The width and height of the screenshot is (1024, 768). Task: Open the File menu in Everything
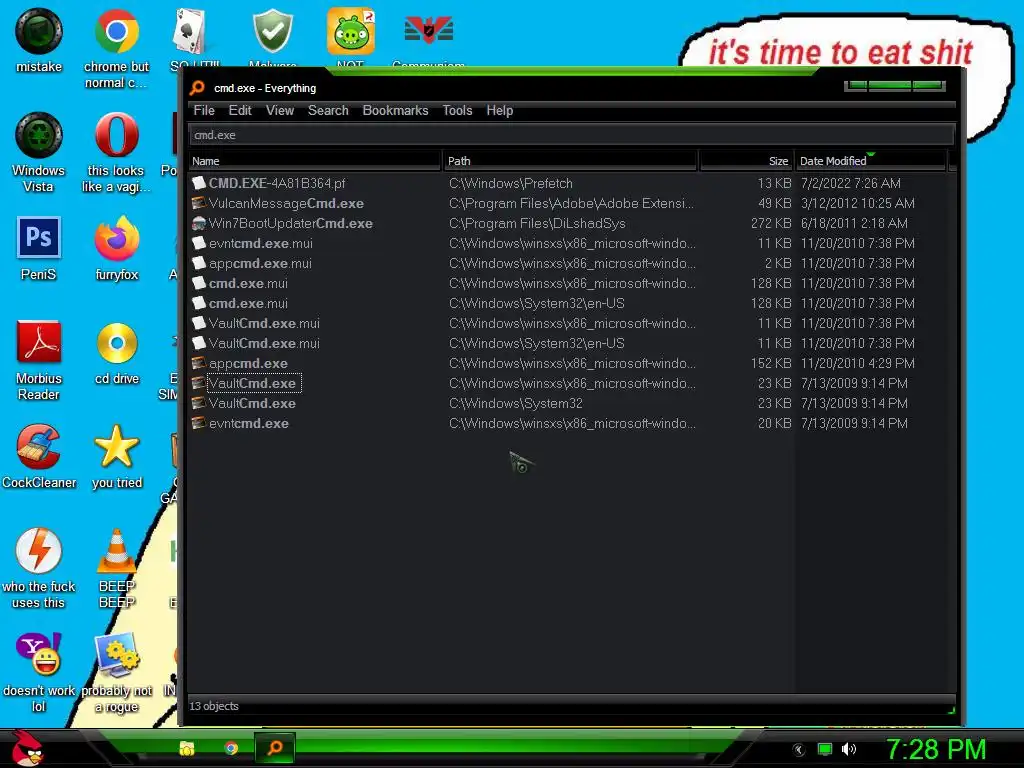(204, 110)
